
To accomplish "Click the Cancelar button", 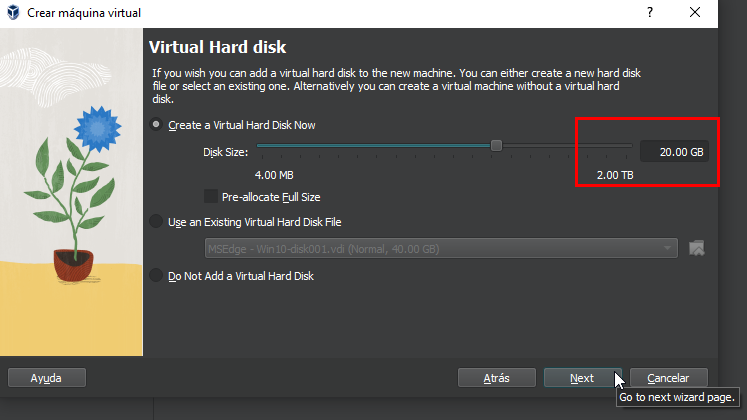I will 667,378.
